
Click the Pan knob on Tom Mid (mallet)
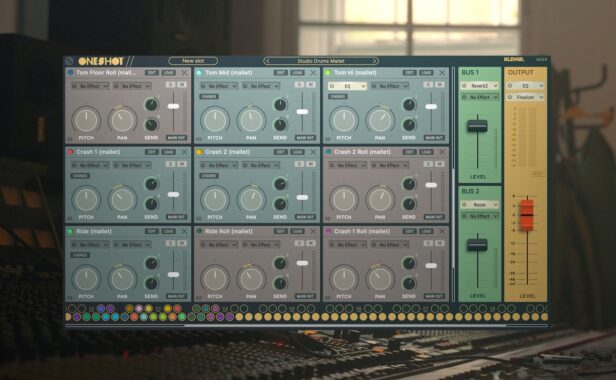(x=251, y=120)
